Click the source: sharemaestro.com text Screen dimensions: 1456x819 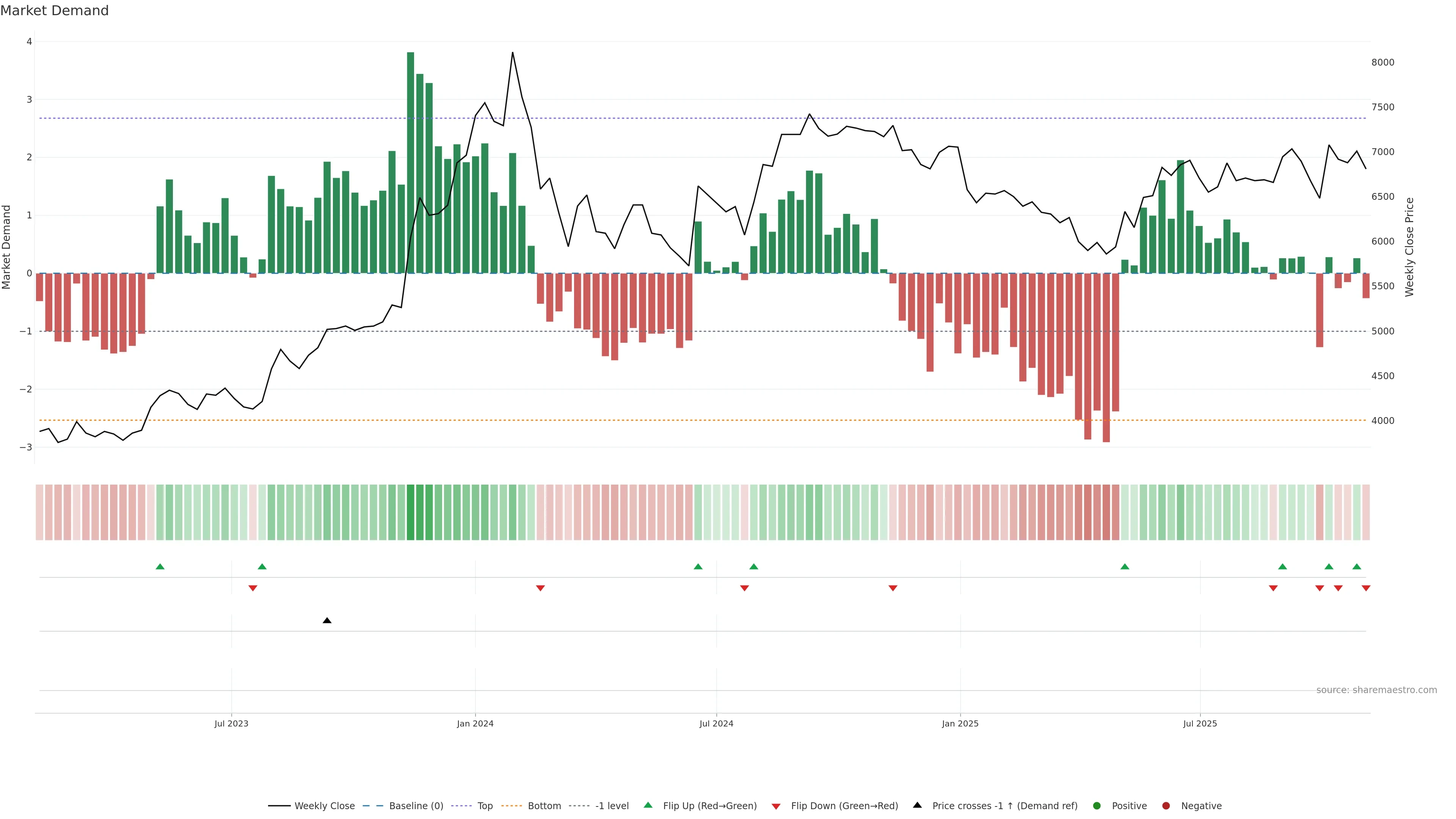tap(1376, 690)
